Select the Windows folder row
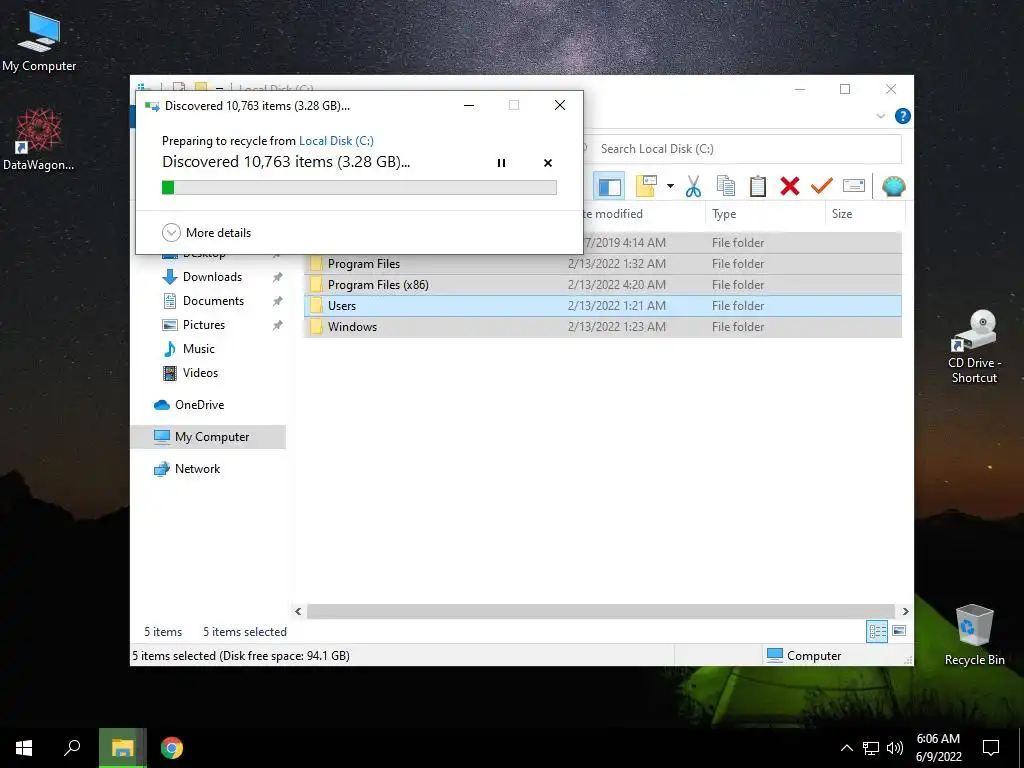The height and width of the screenshot is (768, 1024). click(x=603, y=327)
